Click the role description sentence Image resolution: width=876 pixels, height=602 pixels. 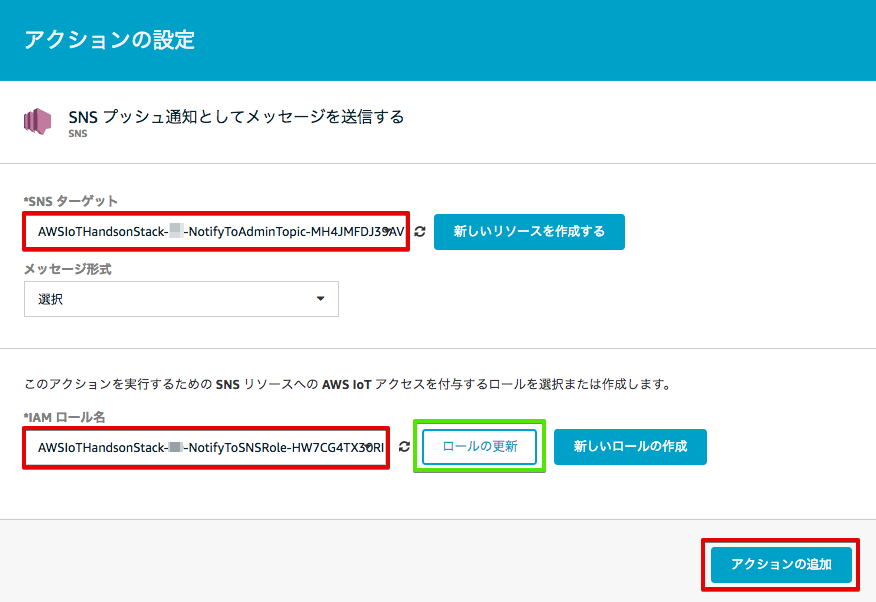[348, 384]
